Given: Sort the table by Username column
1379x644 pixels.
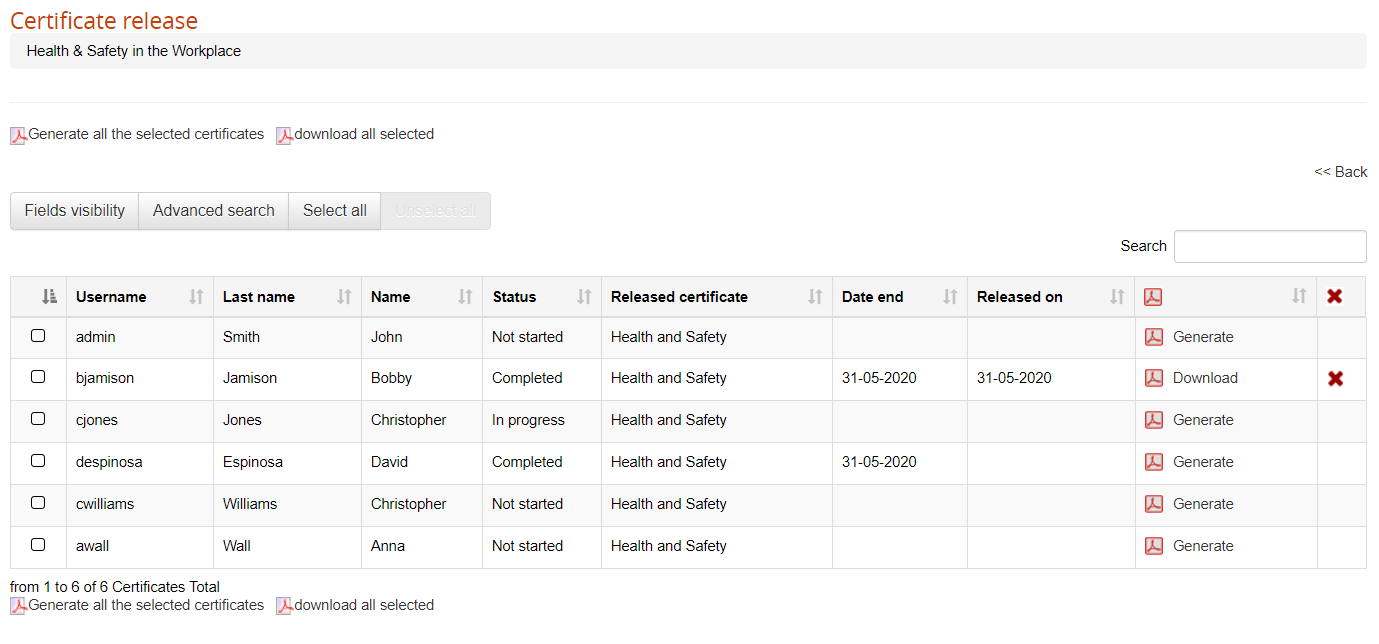Looking at the screenshot, I should (110, 296).
